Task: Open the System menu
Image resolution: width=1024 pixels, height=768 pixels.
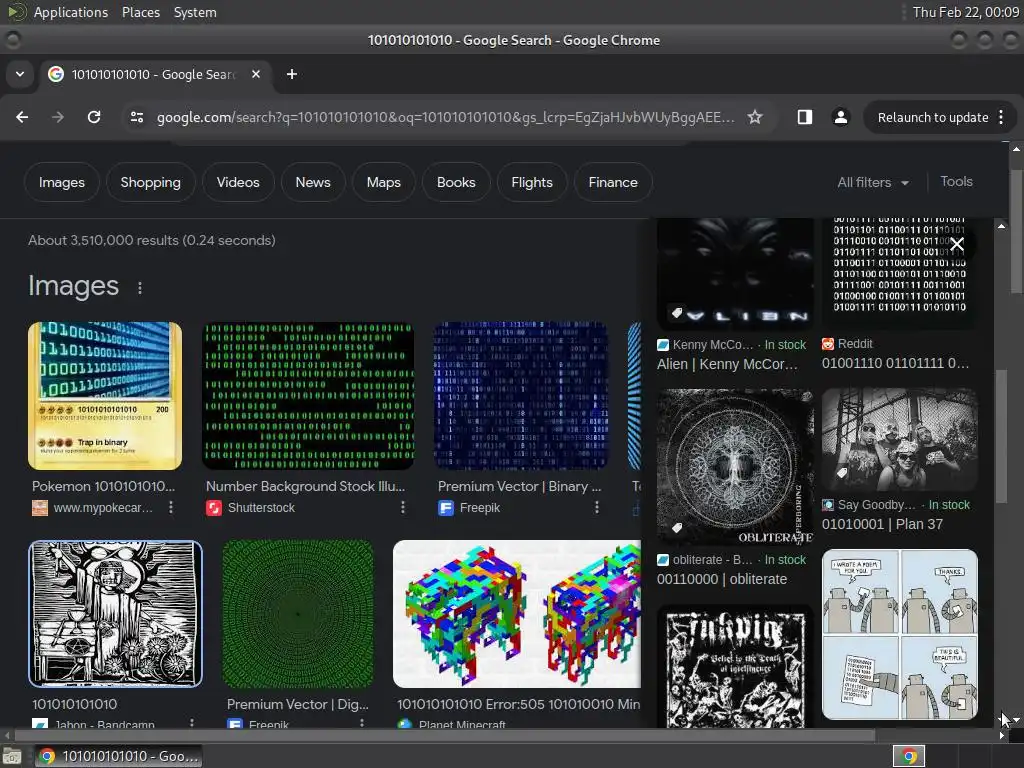Action: point(195,12)
